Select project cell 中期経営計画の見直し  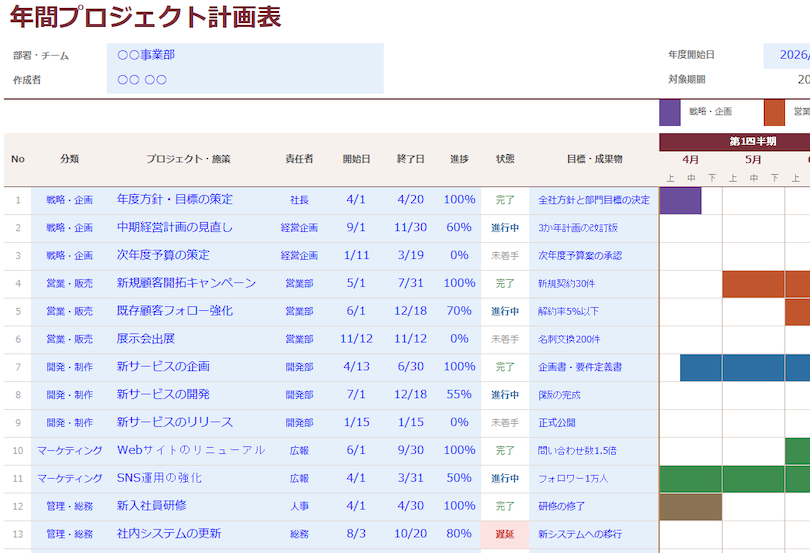(x=190, y=228)
